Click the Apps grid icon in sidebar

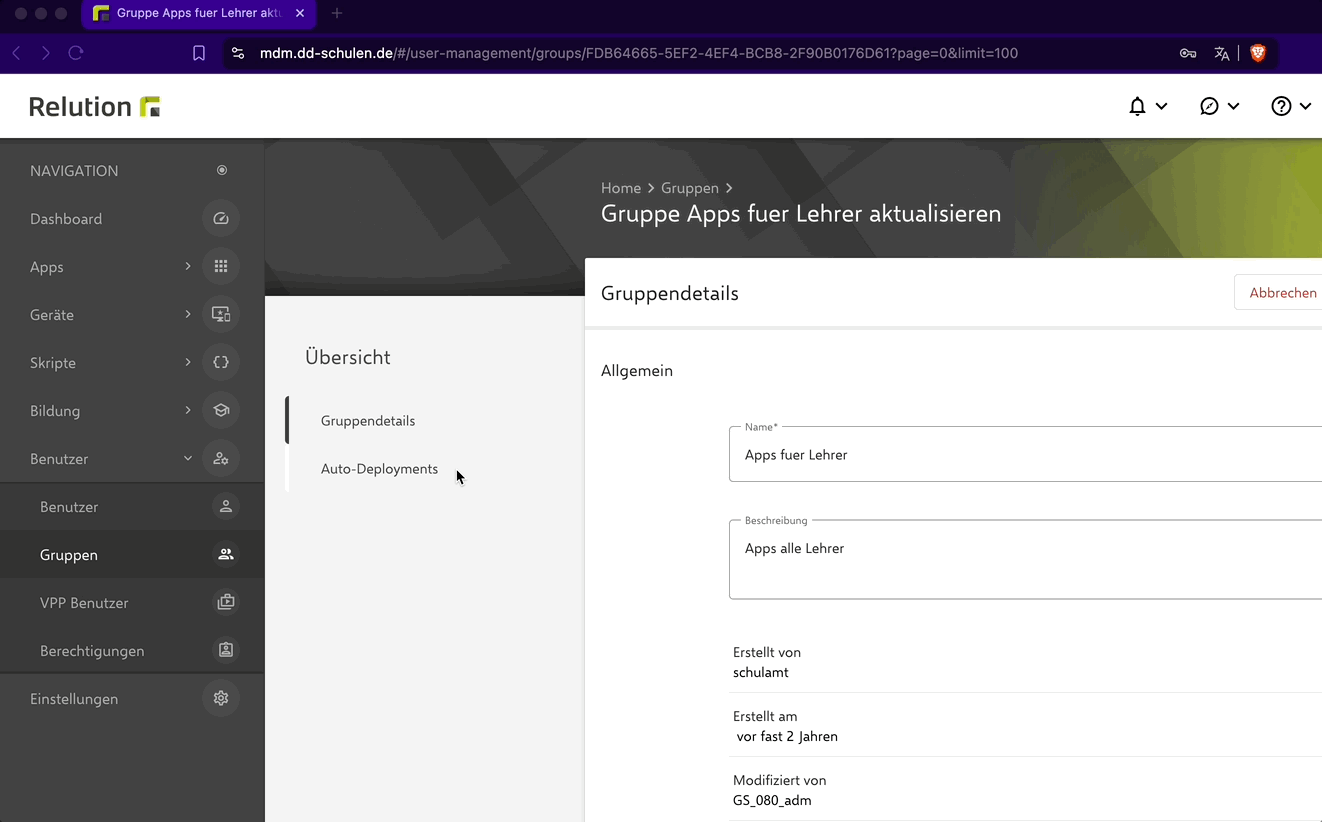pos(221,267)
